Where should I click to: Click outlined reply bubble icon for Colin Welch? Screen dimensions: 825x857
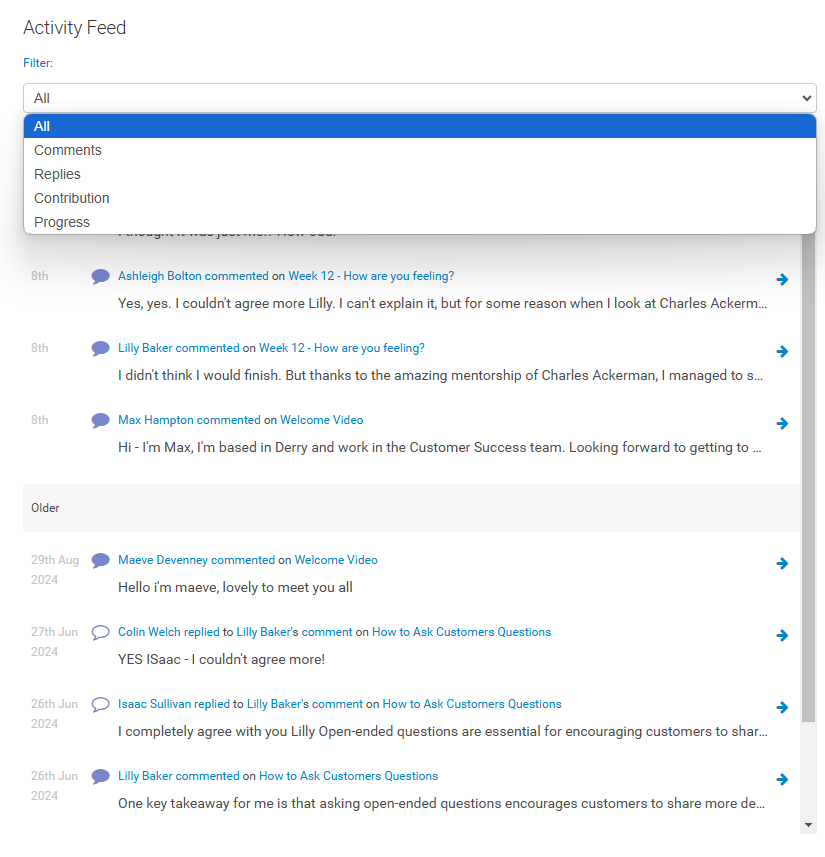tap(100, 633)
